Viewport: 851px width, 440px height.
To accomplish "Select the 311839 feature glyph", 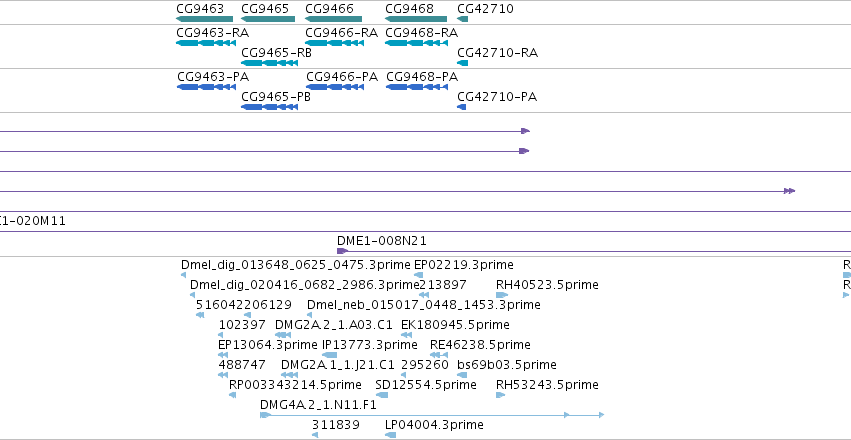I will click(315, 435).
